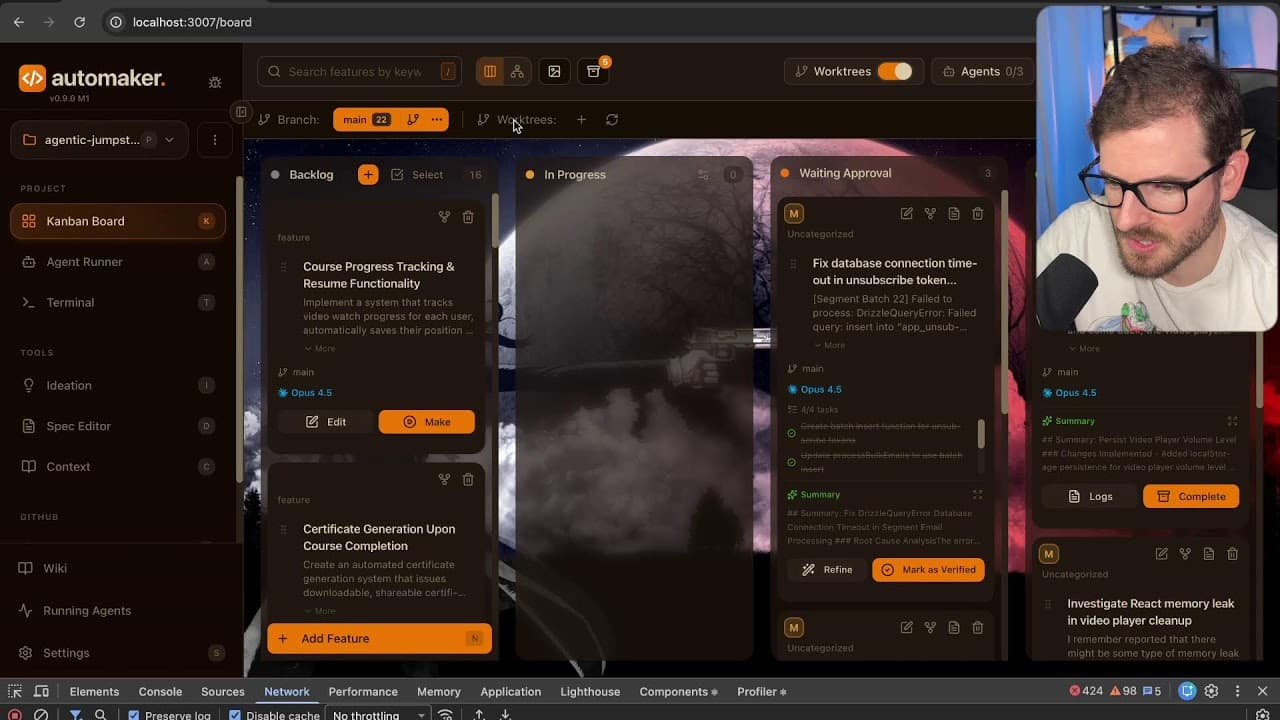Open the board background image settings
This screenshot has width=1280, height=720.
pos(554,72)
